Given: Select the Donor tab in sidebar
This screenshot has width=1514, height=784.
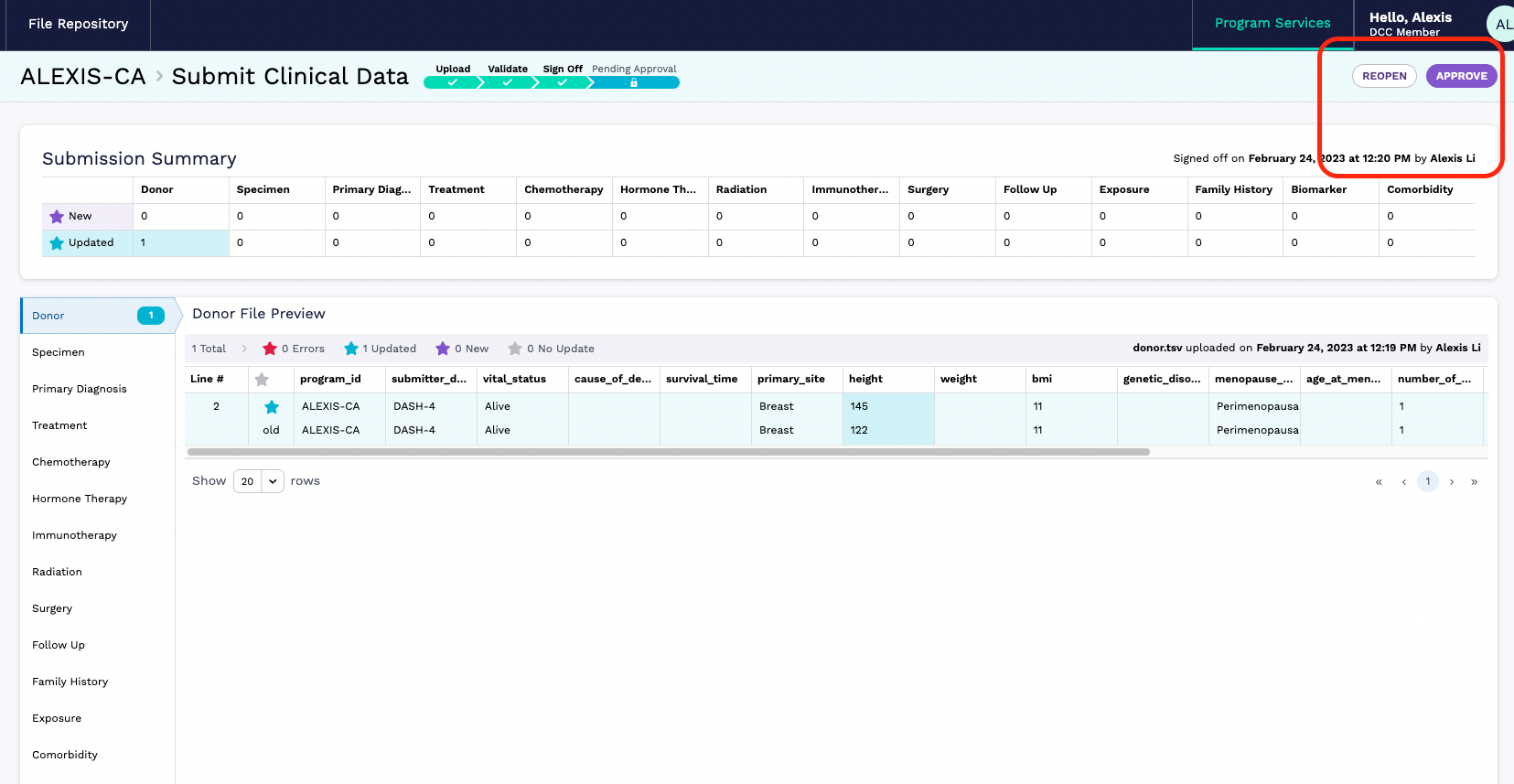Looking at the screenshot, I should [97, 316].
